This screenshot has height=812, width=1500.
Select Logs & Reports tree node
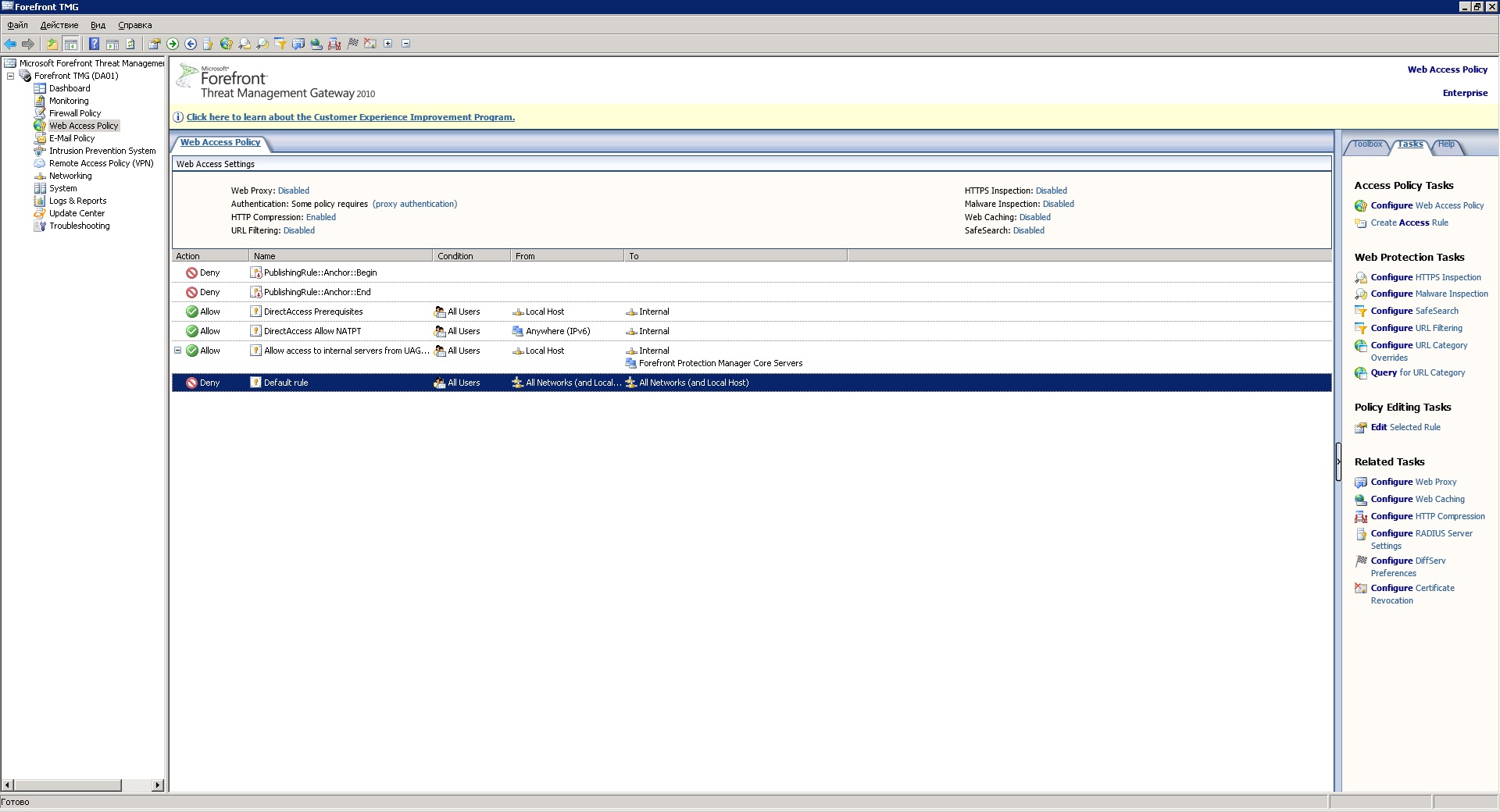78,201
